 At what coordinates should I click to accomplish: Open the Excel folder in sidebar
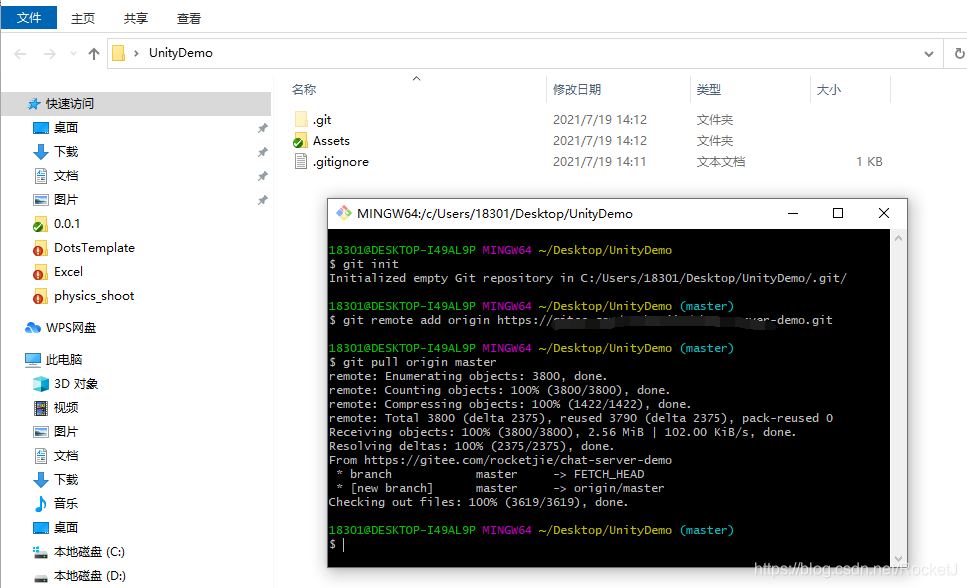68,272
